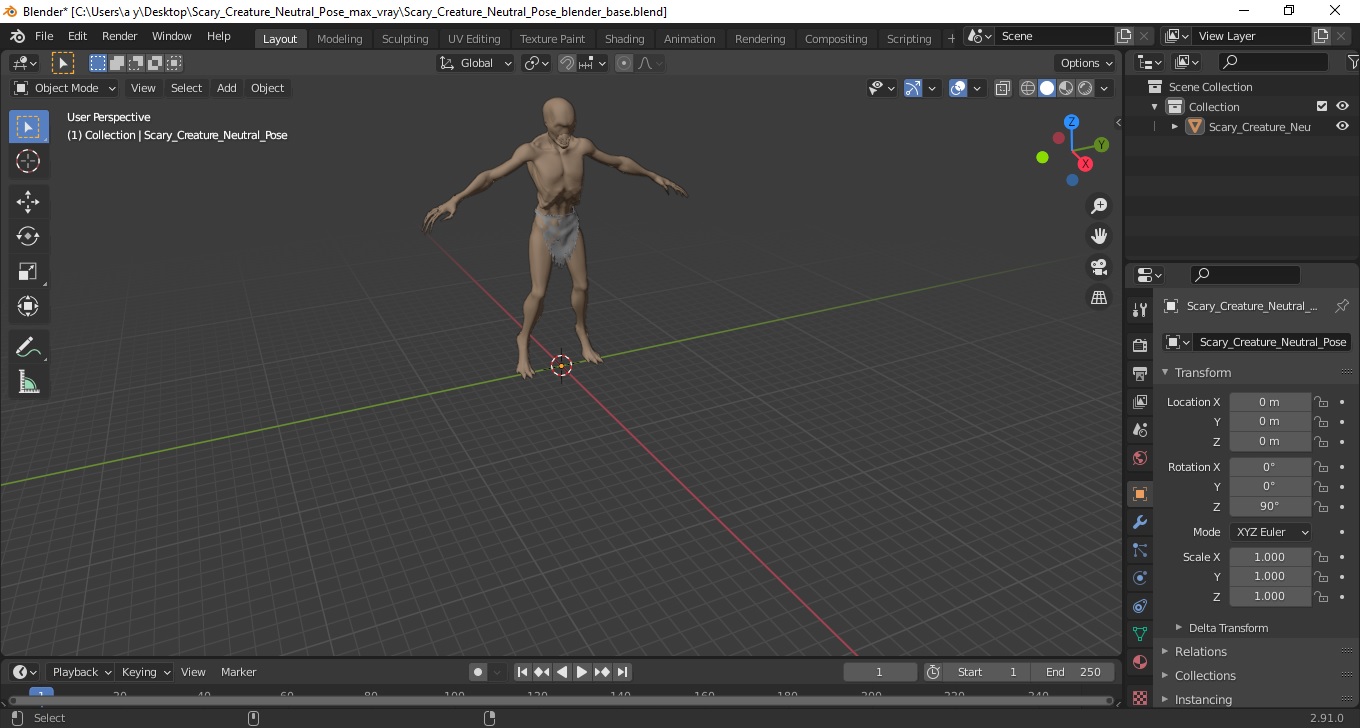Jump to the timeline end frame
Screen dimensions: 1360x728
pyautogui.click(x=622, y=672)
